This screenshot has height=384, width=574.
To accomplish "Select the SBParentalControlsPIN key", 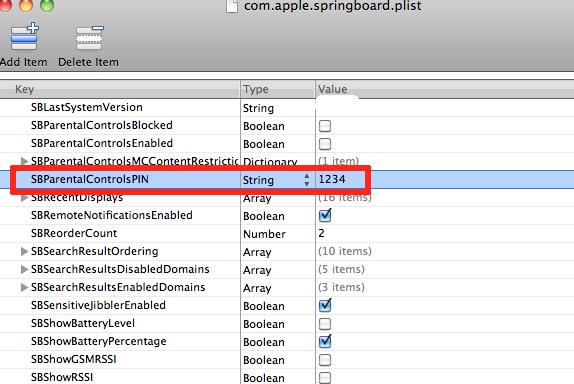I will coord(90,179).
